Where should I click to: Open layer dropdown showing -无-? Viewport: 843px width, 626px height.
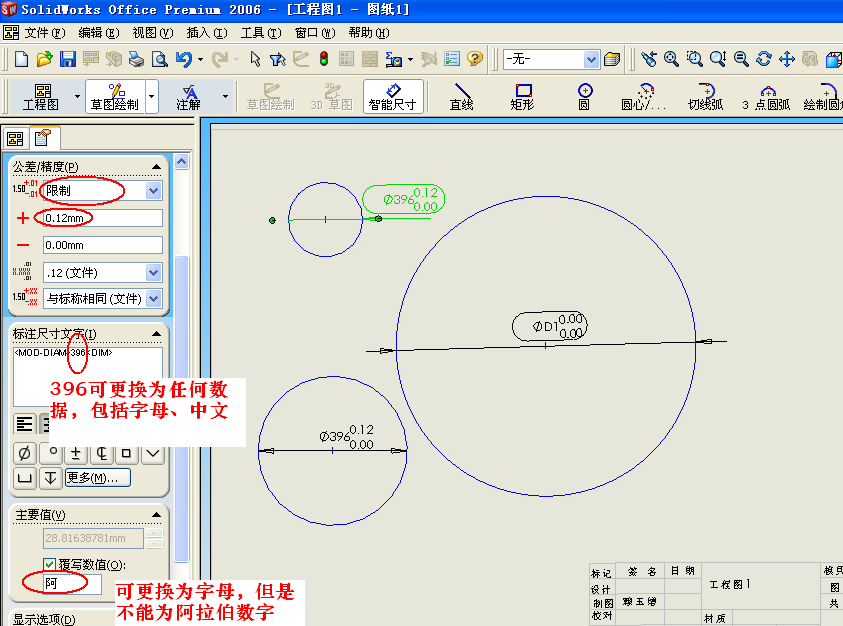[x=591, y=59]
